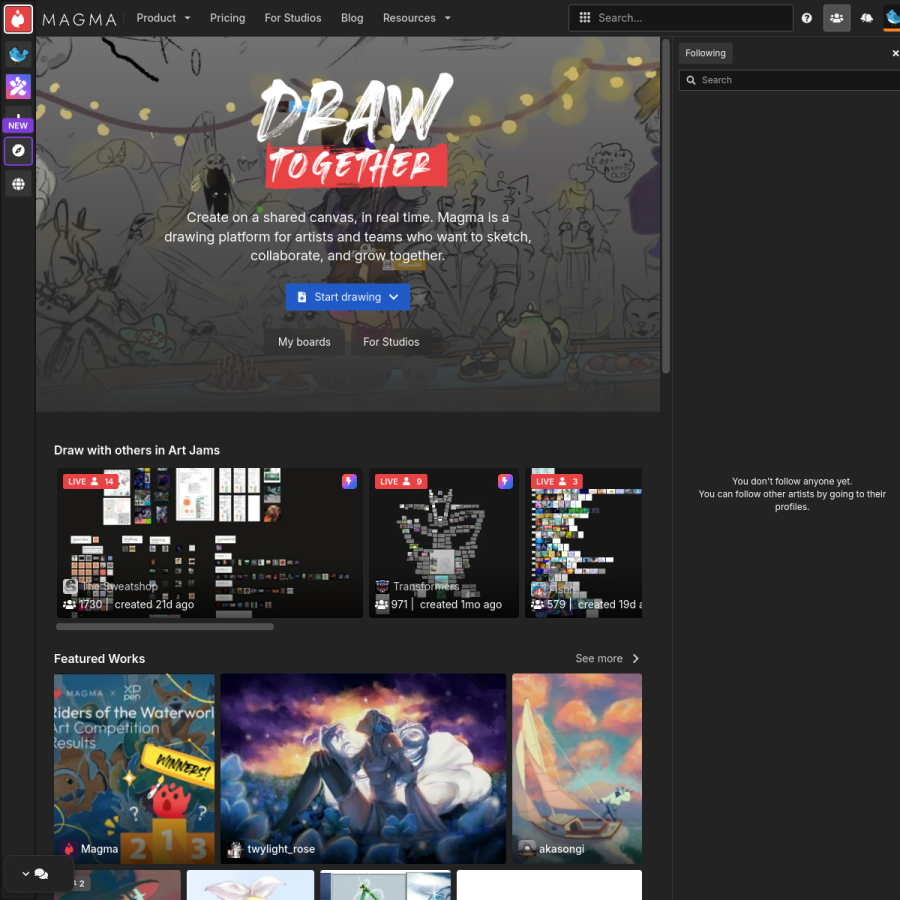See more Featured Works
Viewport: 900px width, 900px height.
607,658
